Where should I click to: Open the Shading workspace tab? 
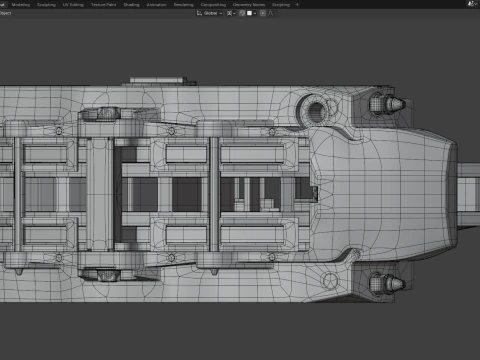click(x=131, y=5)
